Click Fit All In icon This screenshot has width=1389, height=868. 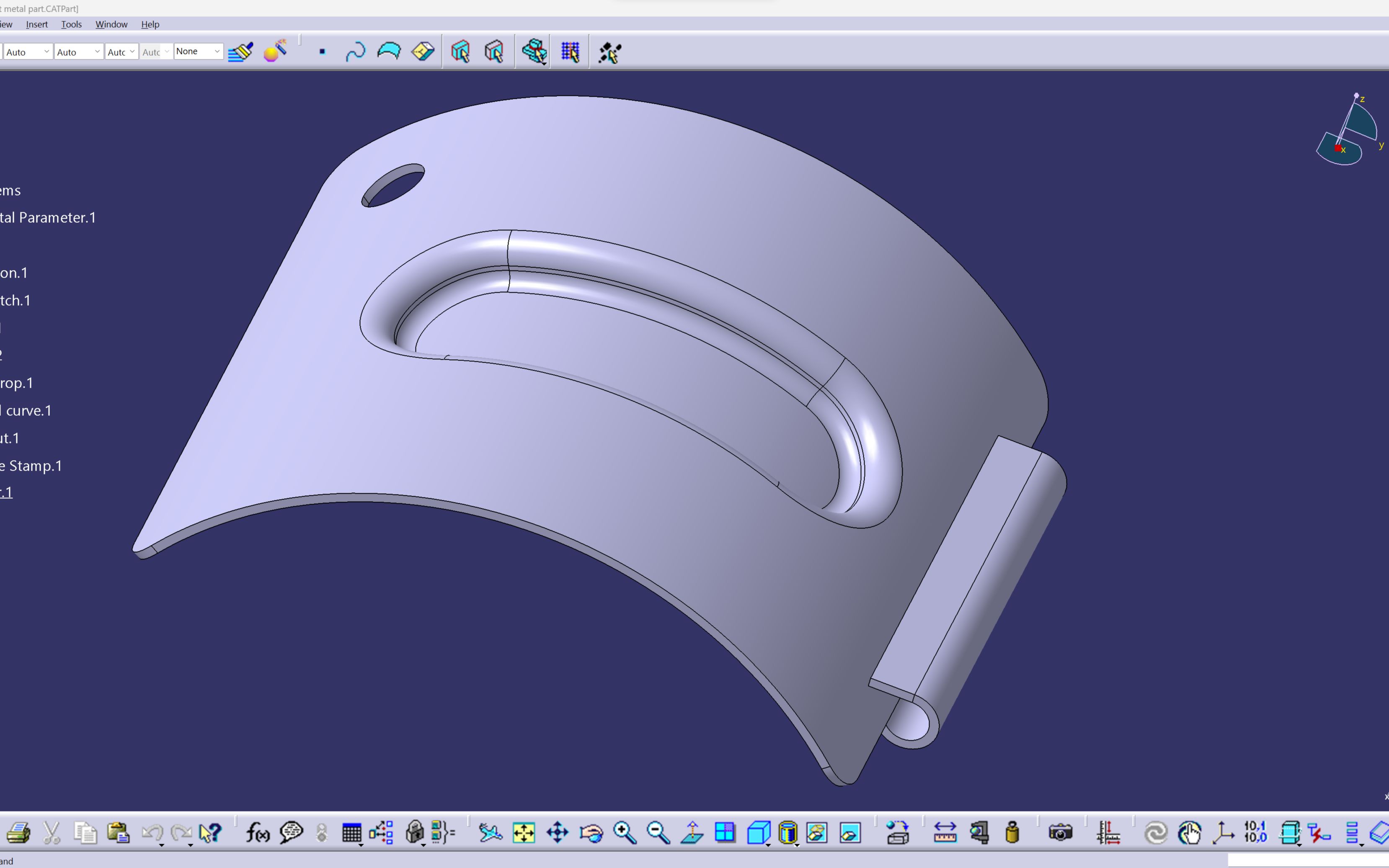(524, 832)
